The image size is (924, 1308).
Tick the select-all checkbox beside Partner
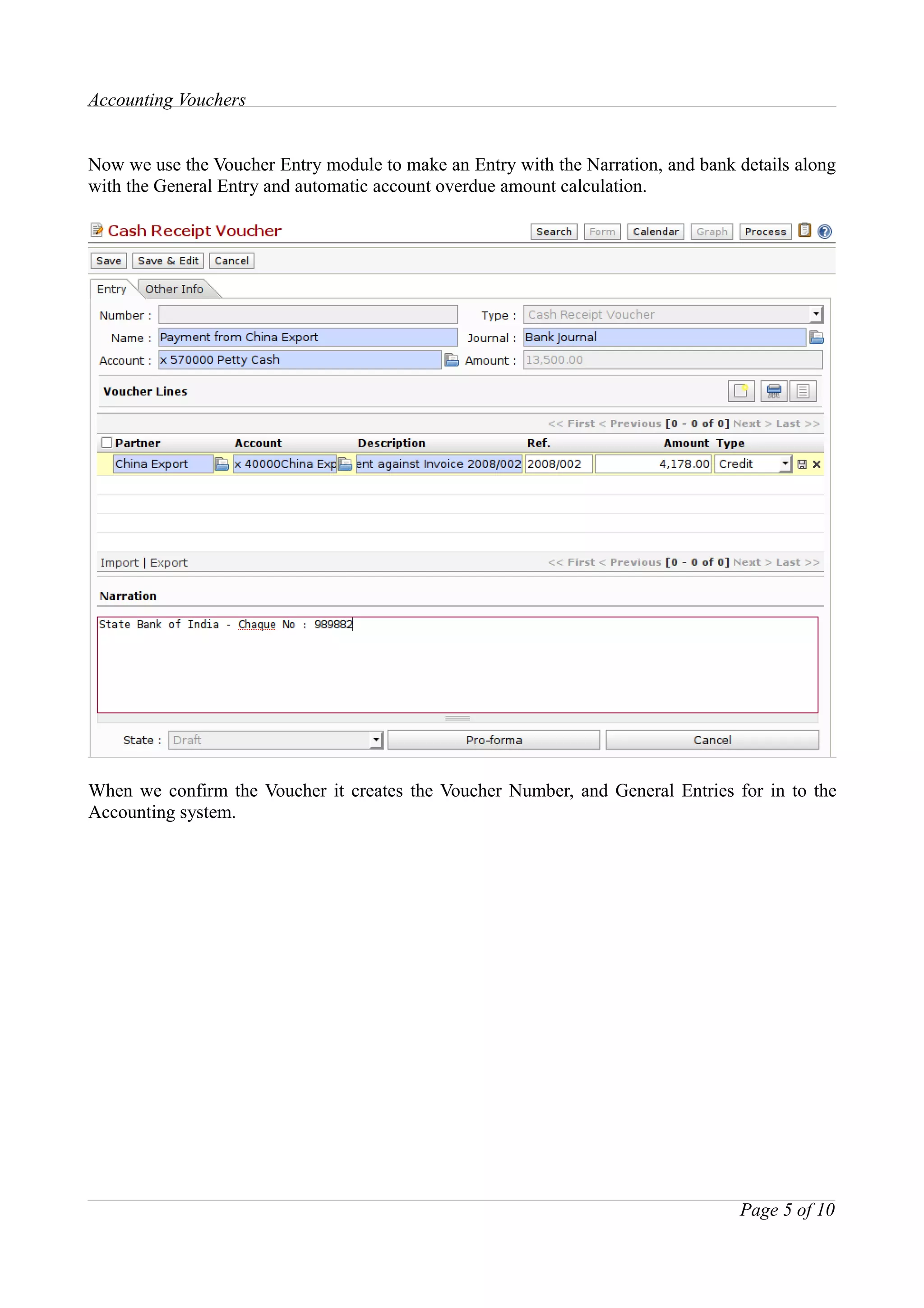click(x=106, y=443)
